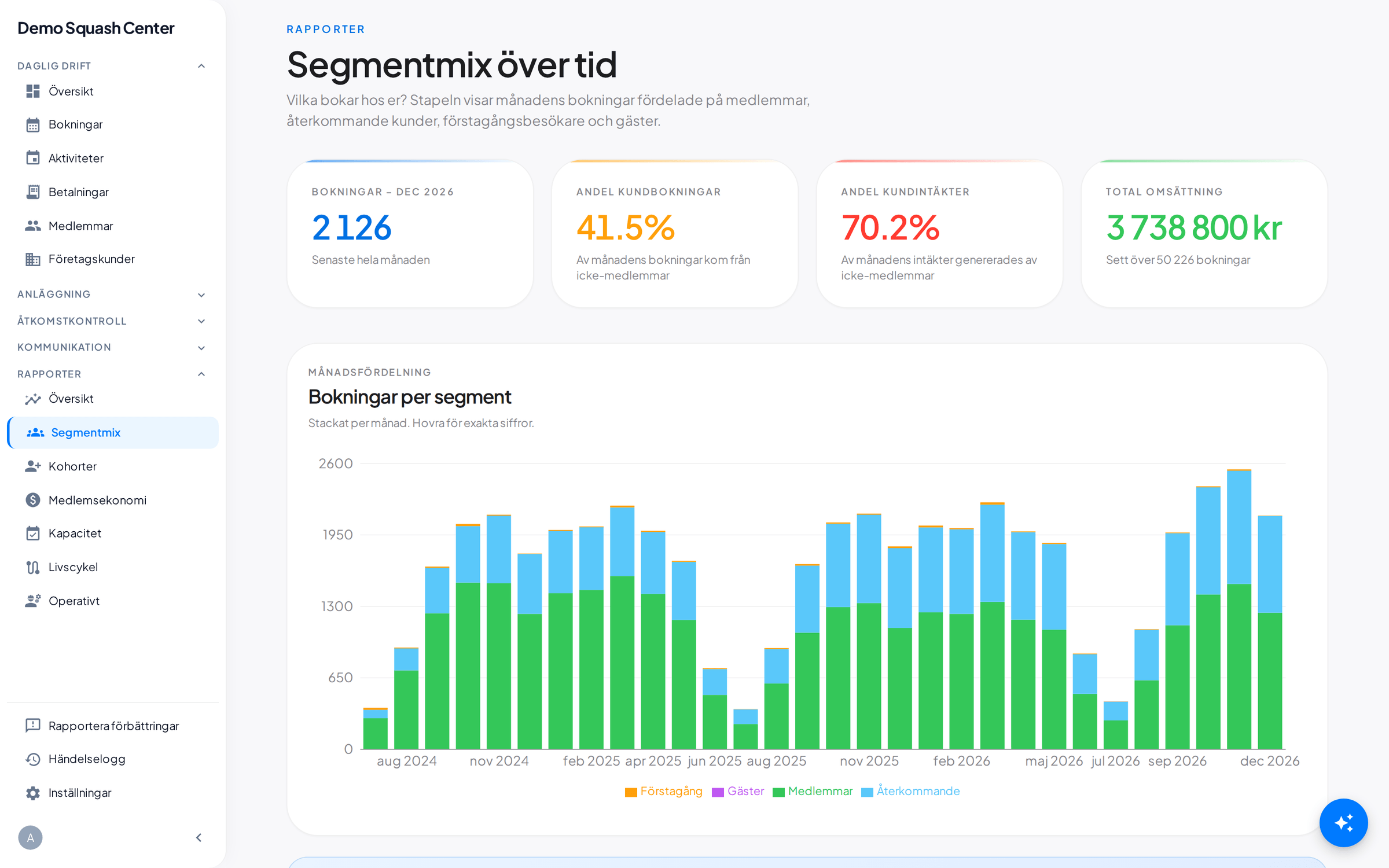Click Demo Squash Center title
The height and width of the screenshot is (868, 1389).
point(95,28)
